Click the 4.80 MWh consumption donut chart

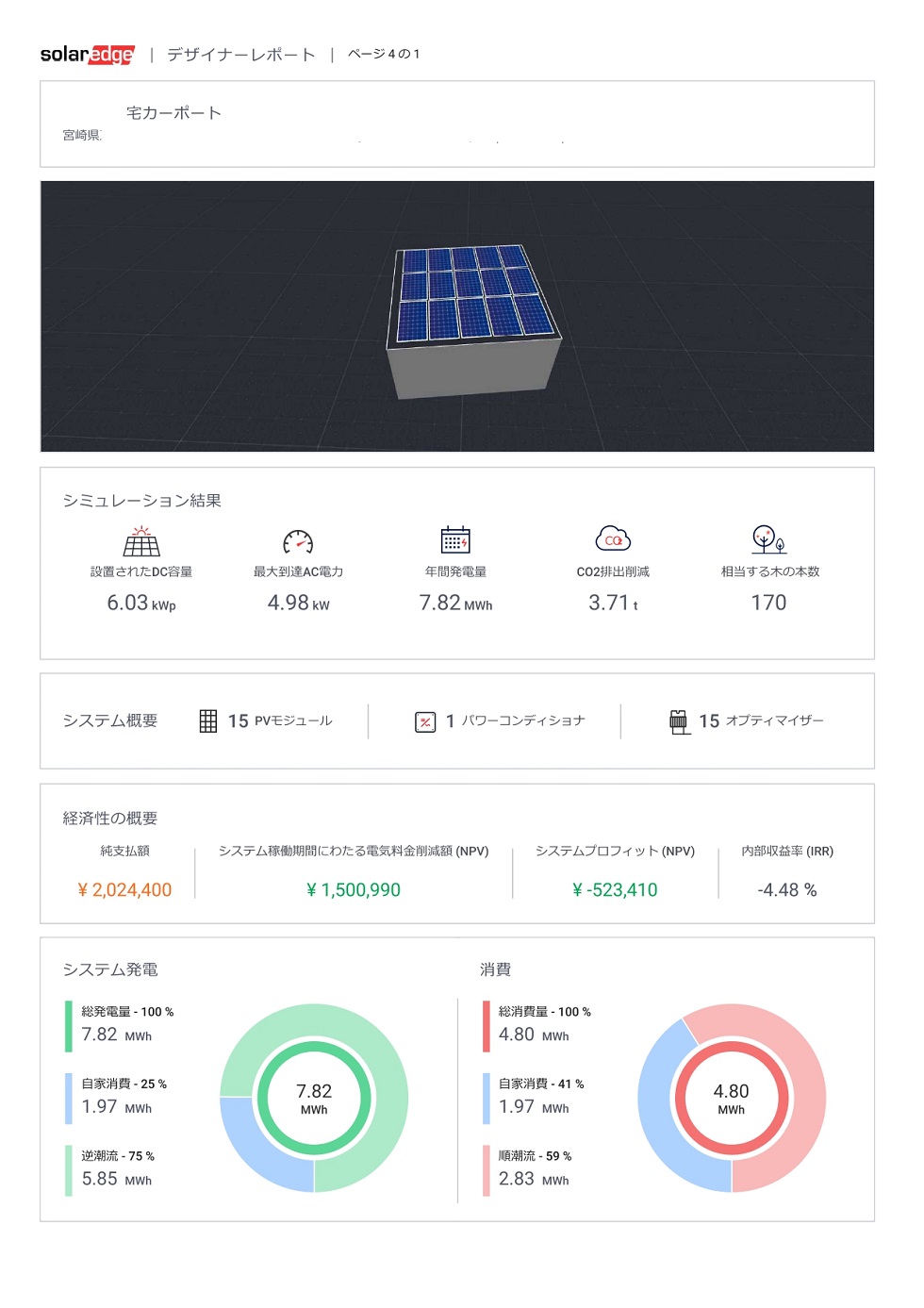(732, 1098)
